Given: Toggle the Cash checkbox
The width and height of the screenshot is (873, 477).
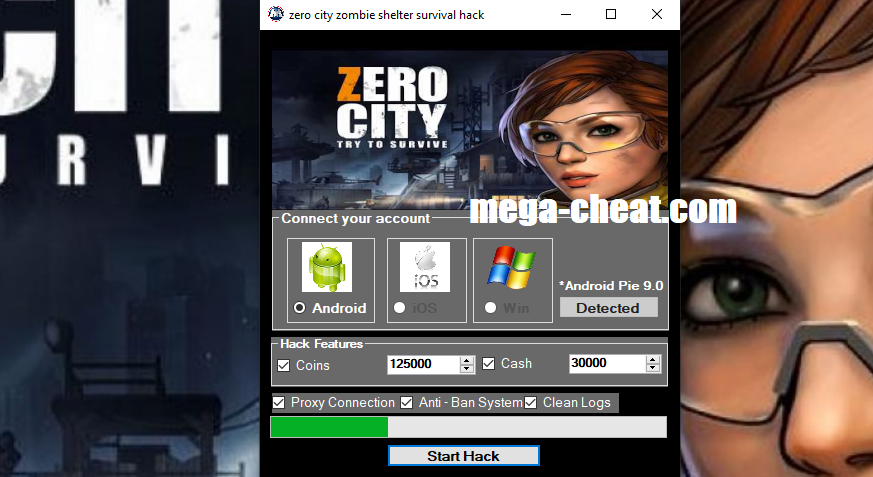Looking at the screenshot, I should click(488, 363).
